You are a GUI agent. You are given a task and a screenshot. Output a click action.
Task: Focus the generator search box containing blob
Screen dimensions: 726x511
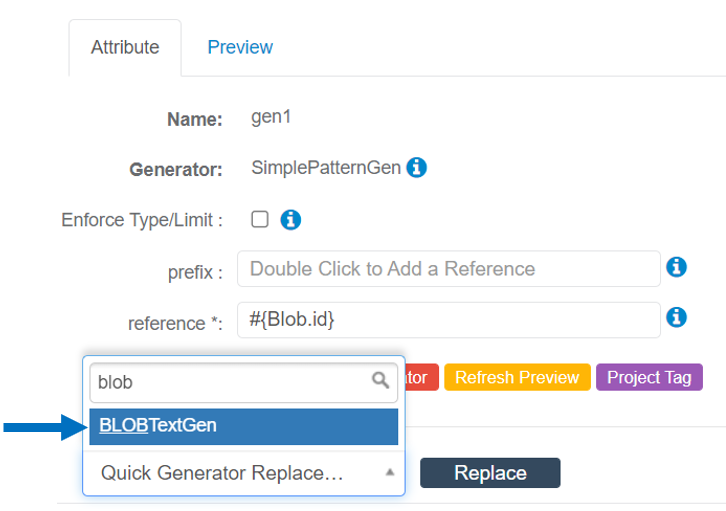point(230,381)
